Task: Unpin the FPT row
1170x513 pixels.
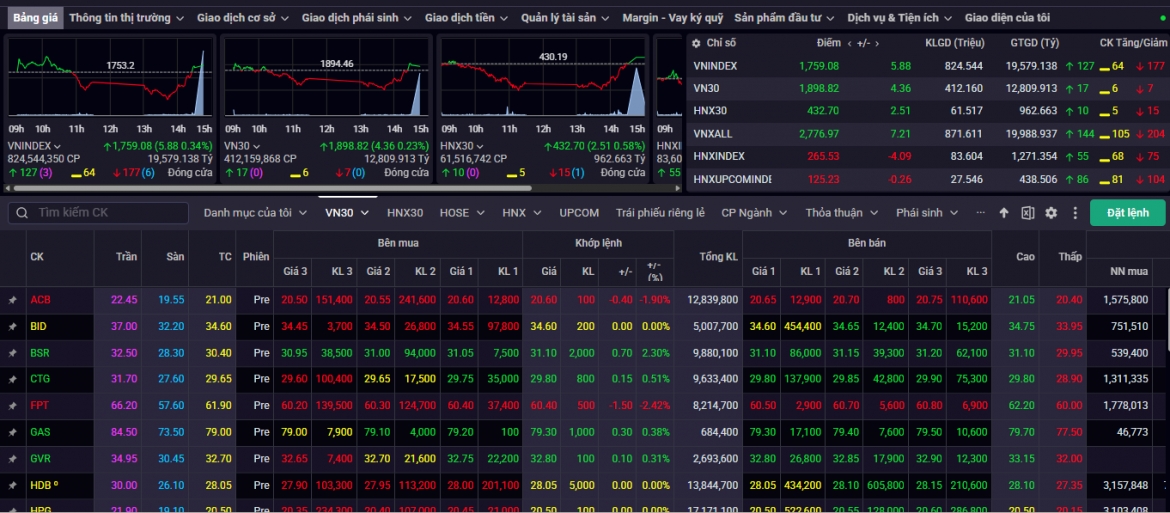Action: pos(12,406)
